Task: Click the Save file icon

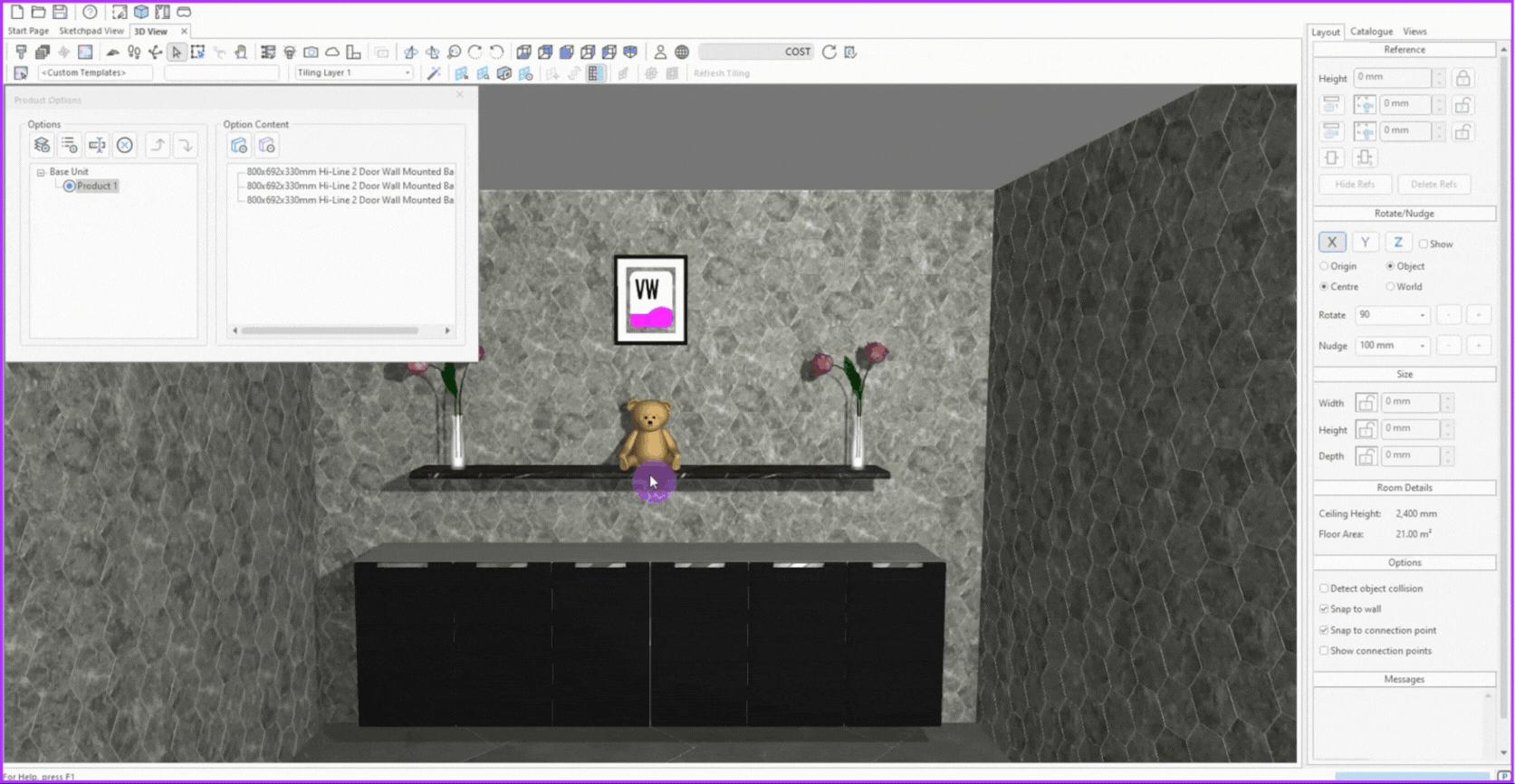Action: tap(60, 12)
